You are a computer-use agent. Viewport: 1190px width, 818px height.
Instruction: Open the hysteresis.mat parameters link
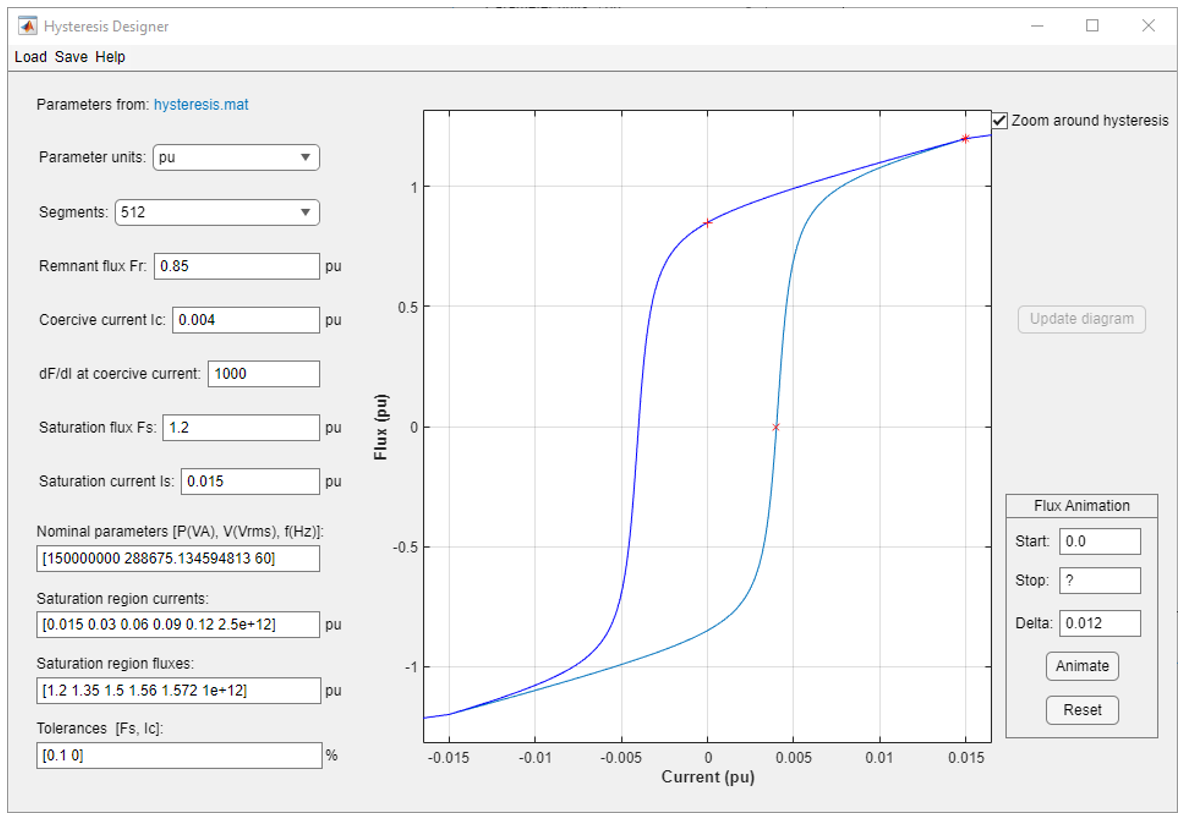203,103
